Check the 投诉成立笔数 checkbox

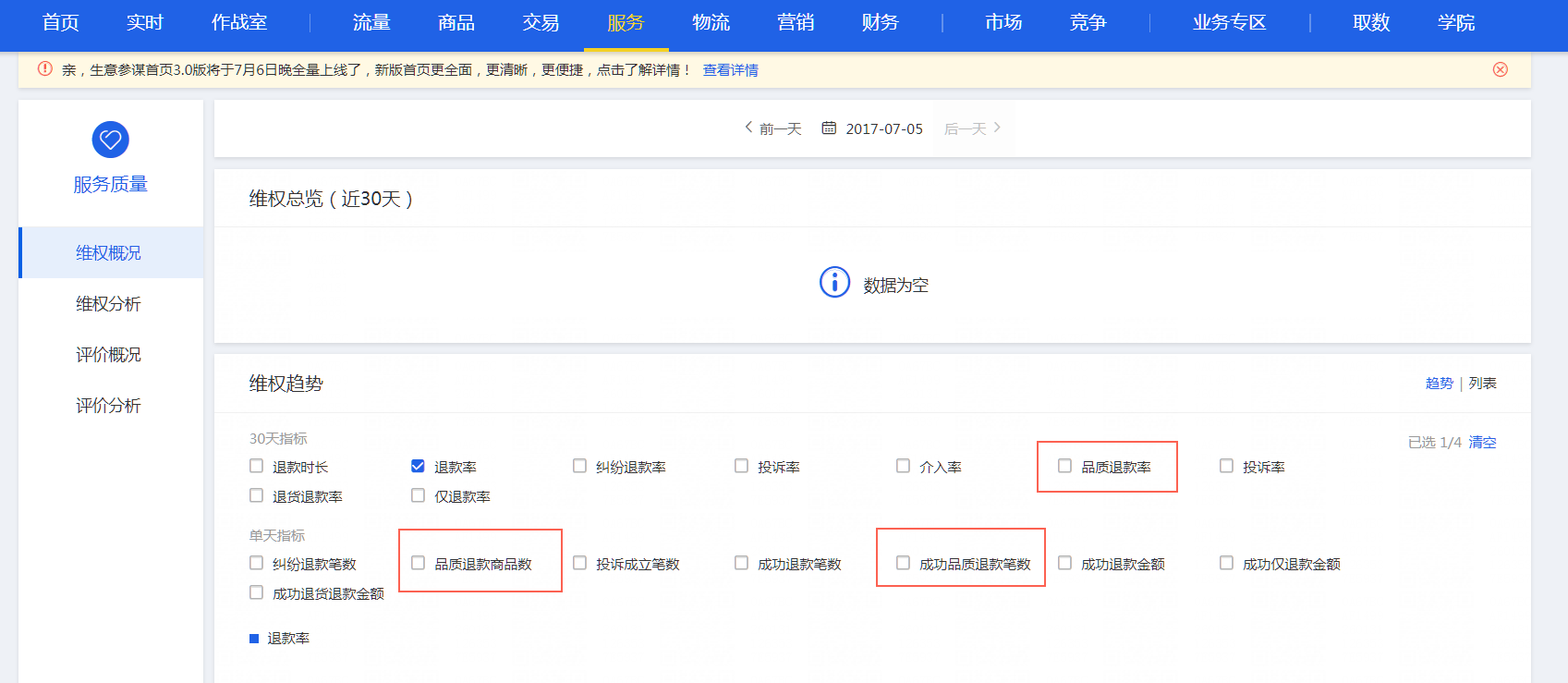tap(579, 563)
